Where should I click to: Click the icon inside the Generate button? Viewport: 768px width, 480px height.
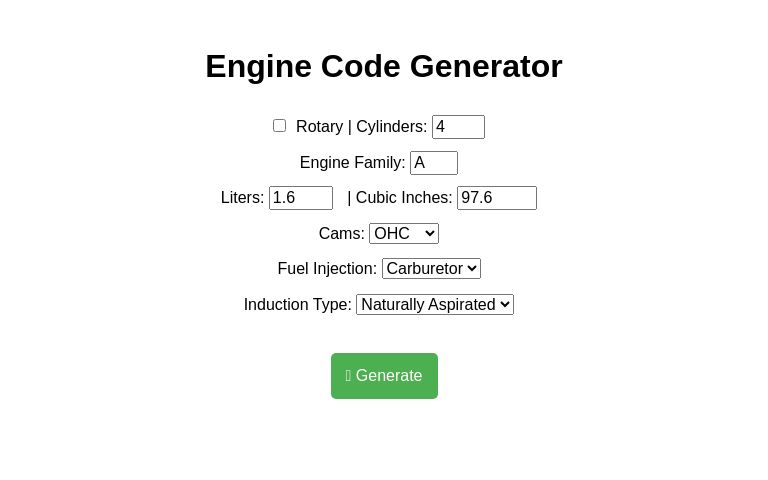tap(348, 376)
